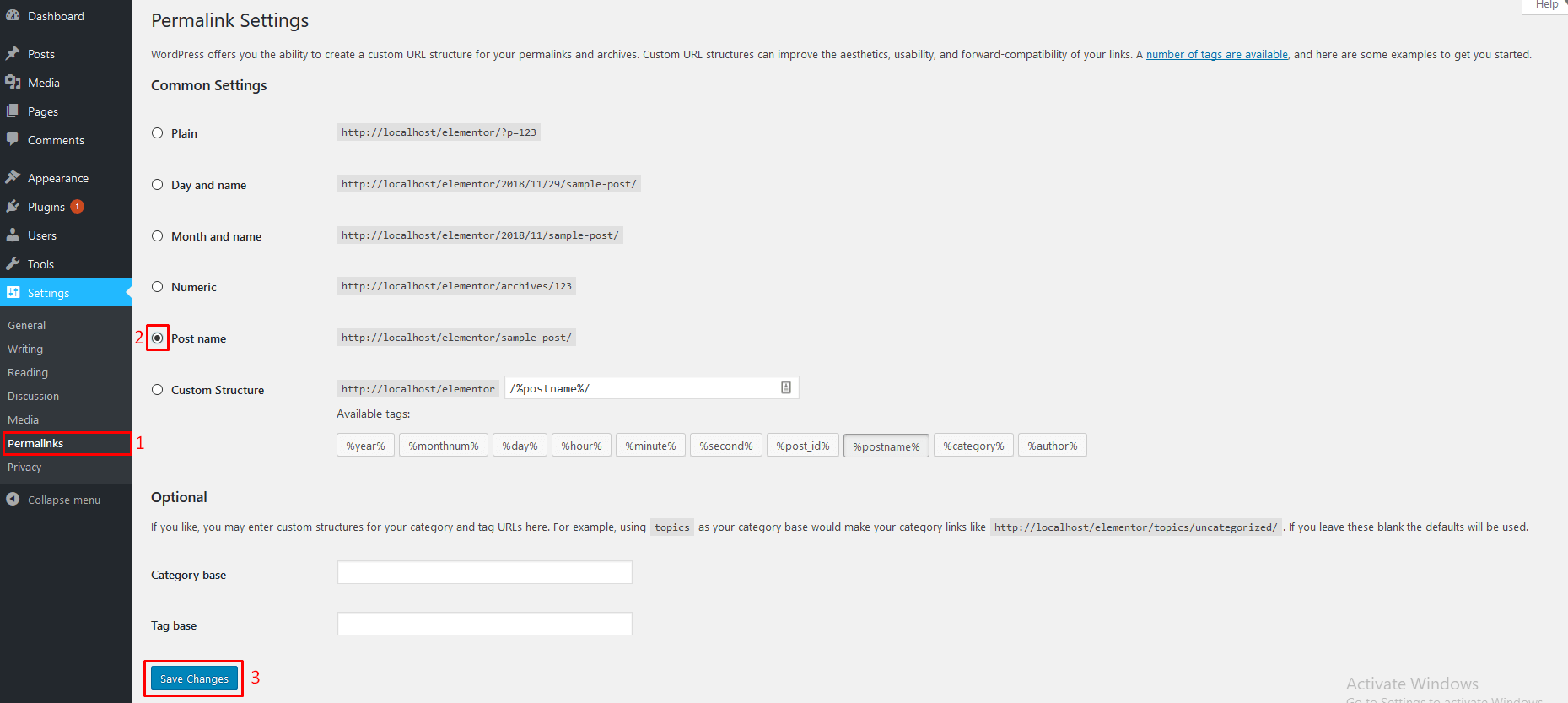Click the Category base input field
Image resolution: width=1568 pixels, height=703 pixels.
(x=485, y=573)
